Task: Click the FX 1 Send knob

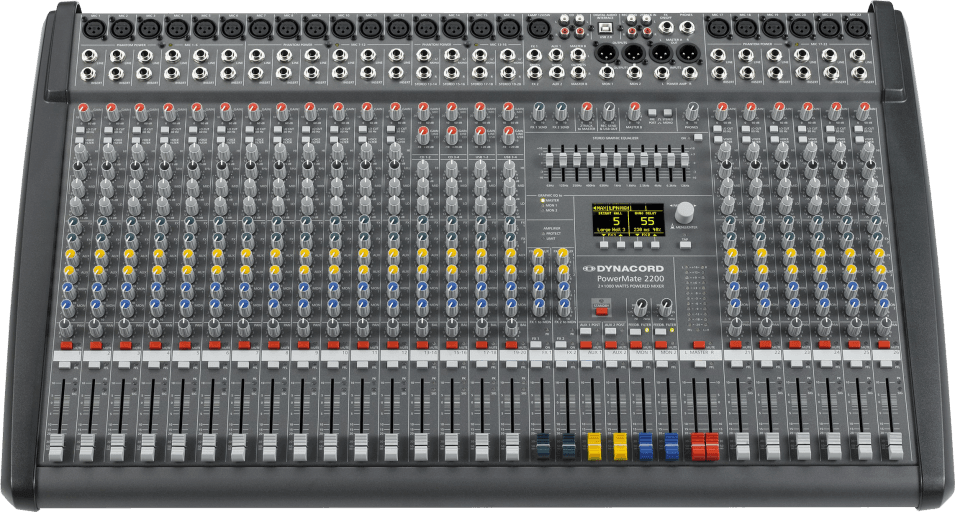Action: [x=538, y=113]
